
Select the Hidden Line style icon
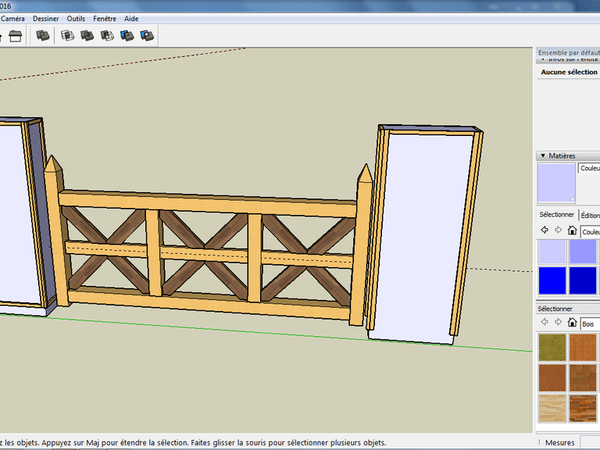88,36
